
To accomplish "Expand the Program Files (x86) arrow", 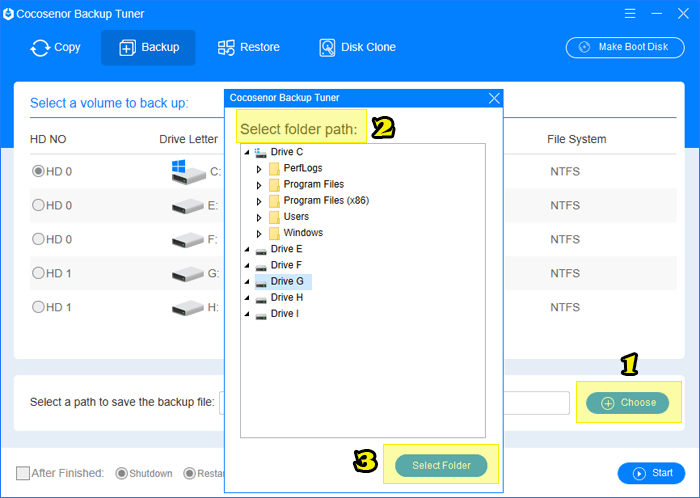I will click(259, 202).
